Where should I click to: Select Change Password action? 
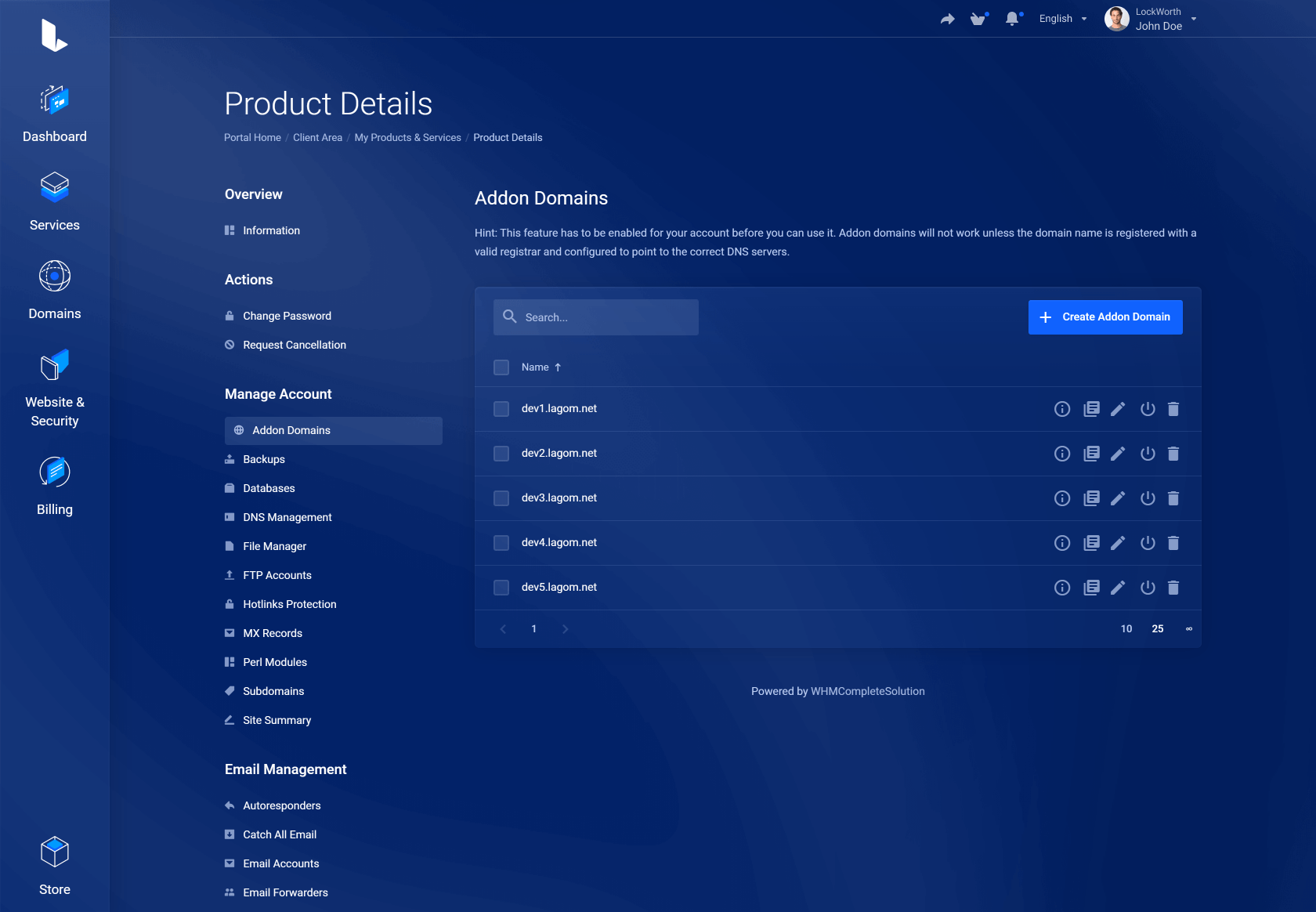[287, 316]
